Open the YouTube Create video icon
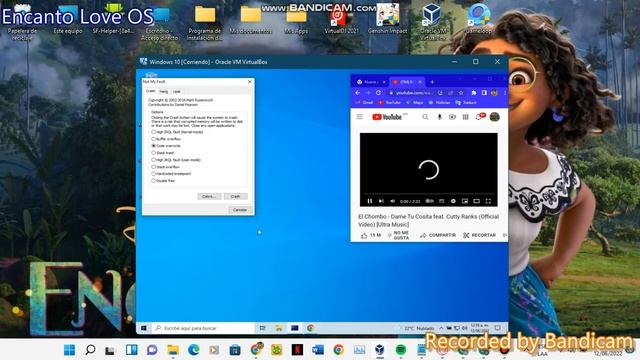This screenshot has height=360, width=640. click(x=452, y=117)
